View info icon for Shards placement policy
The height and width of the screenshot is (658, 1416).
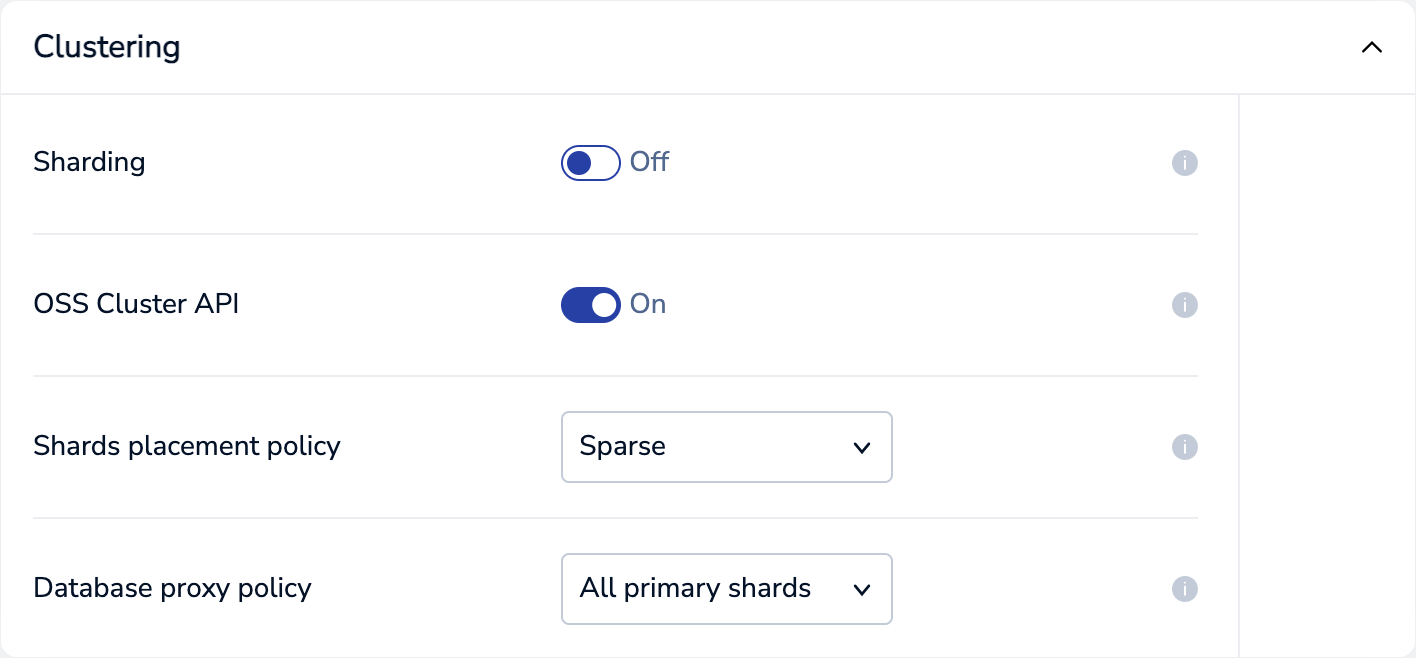1184,447
